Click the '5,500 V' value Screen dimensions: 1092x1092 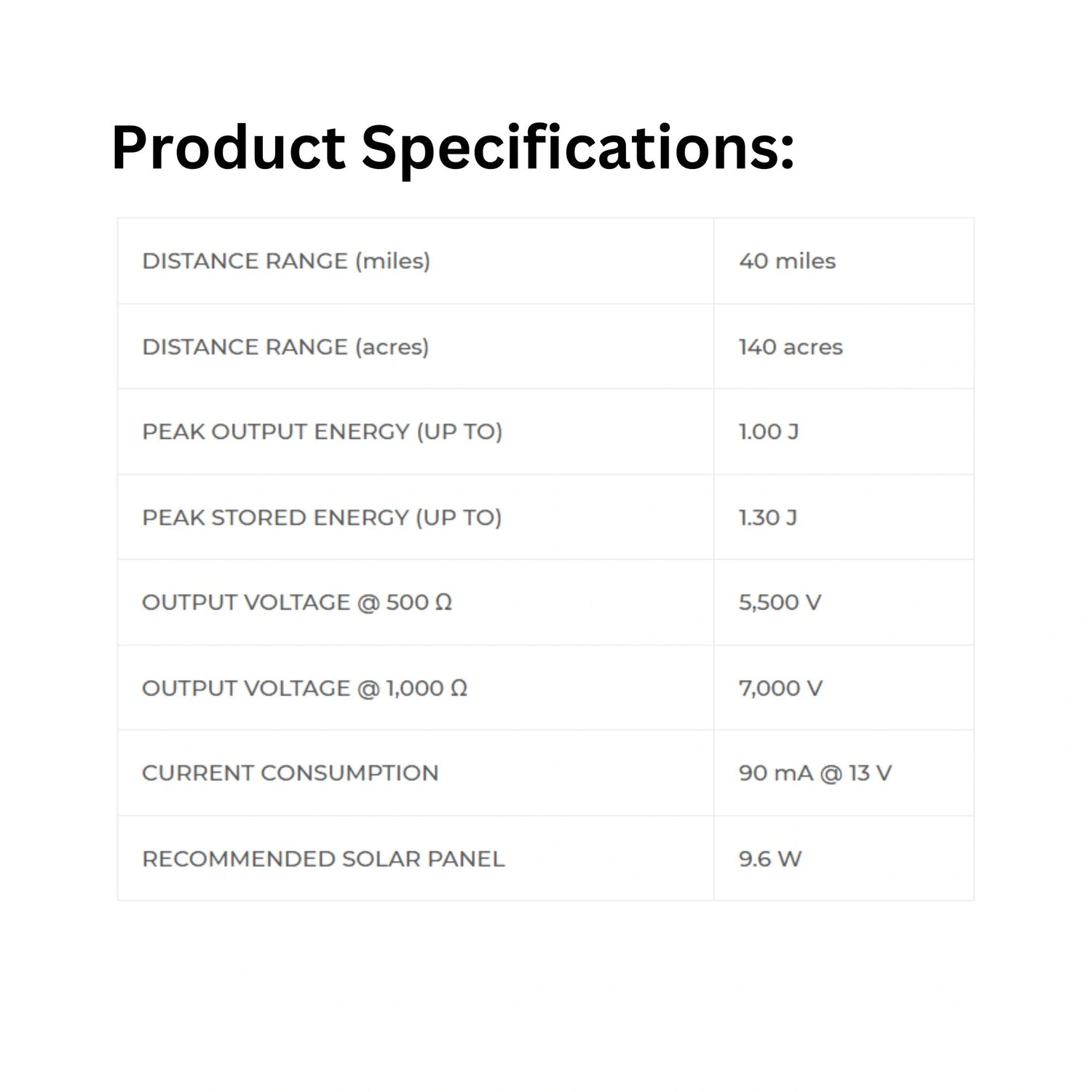point(780,603)
